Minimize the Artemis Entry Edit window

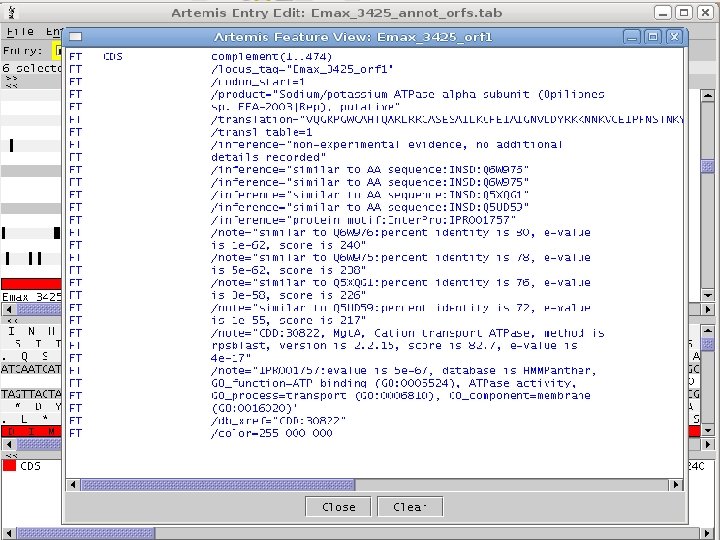663,12
